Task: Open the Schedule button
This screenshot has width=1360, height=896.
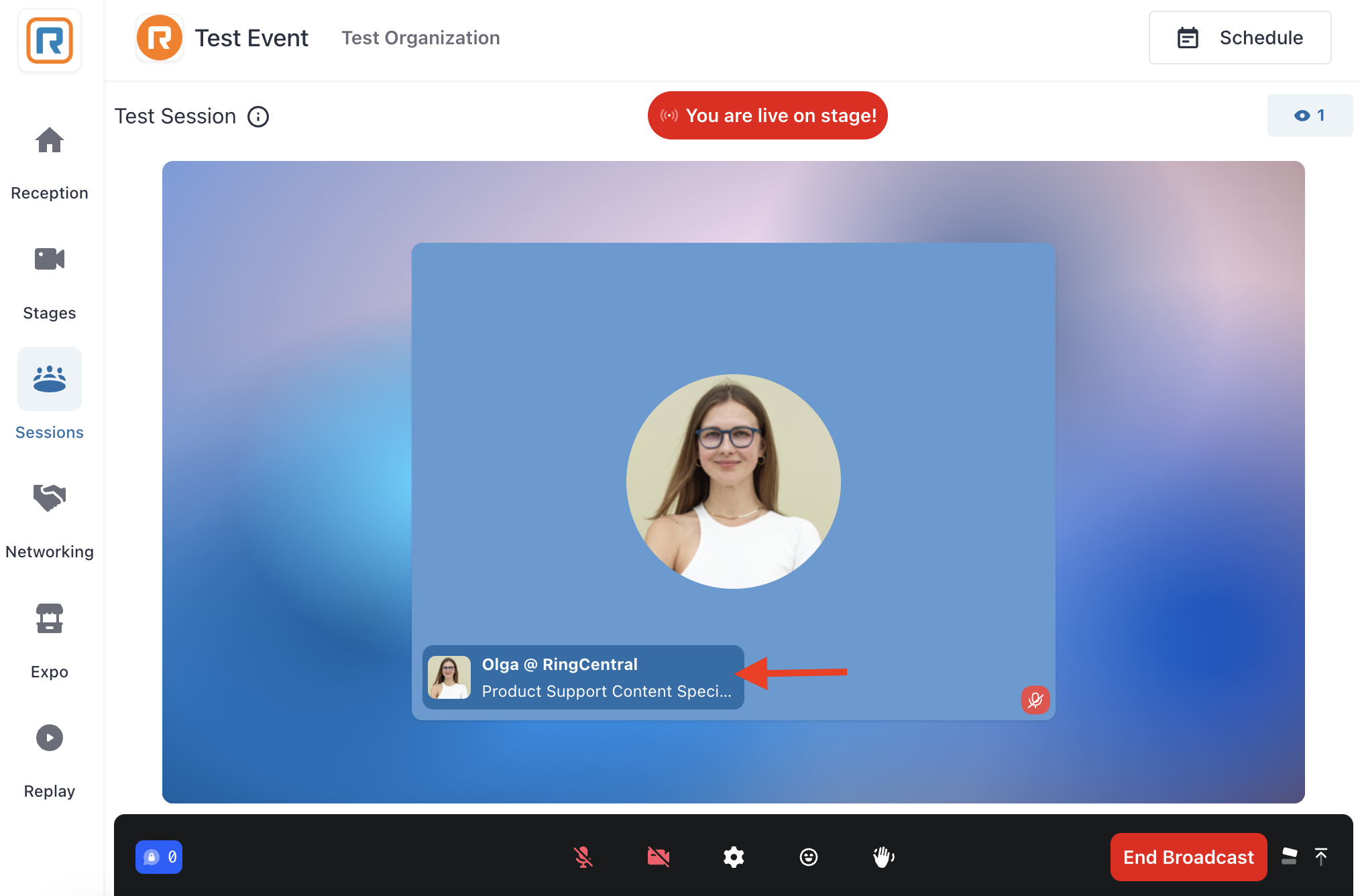Action: (x=1240, y=38)
